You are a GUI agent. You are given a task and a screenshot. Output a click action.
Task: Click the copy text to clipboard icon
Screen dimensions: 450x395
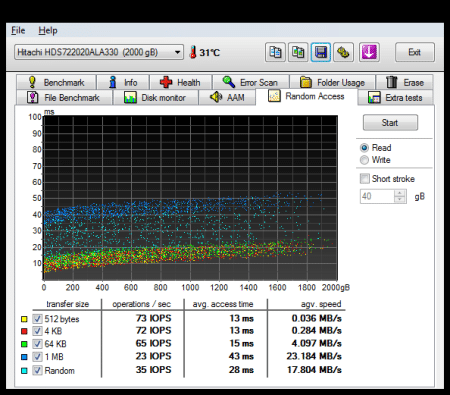pyautogui.click(x=275, y=52)
